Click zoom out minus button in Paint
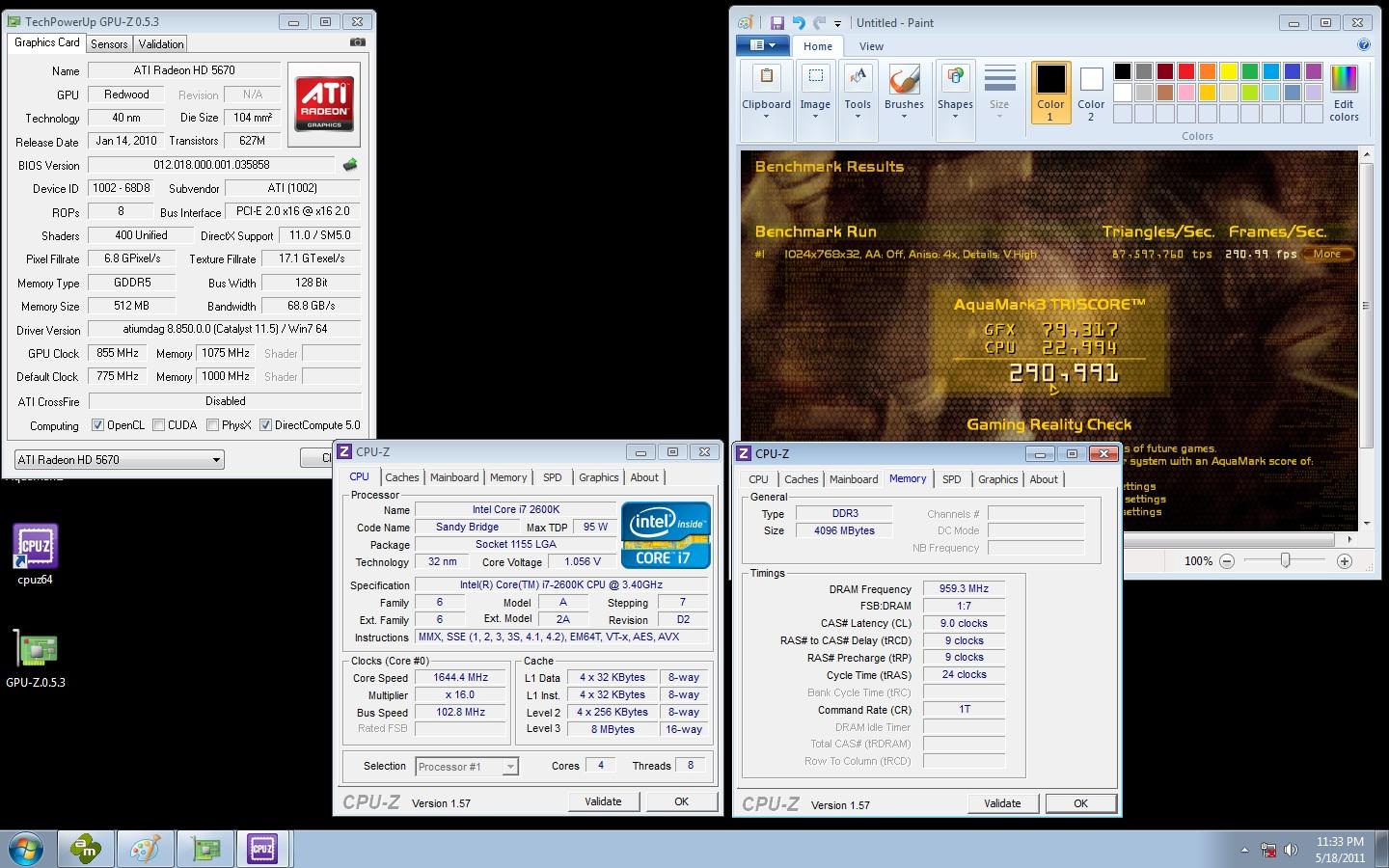The width and height of the screenshot is (1389, 868). (1227, 560)
